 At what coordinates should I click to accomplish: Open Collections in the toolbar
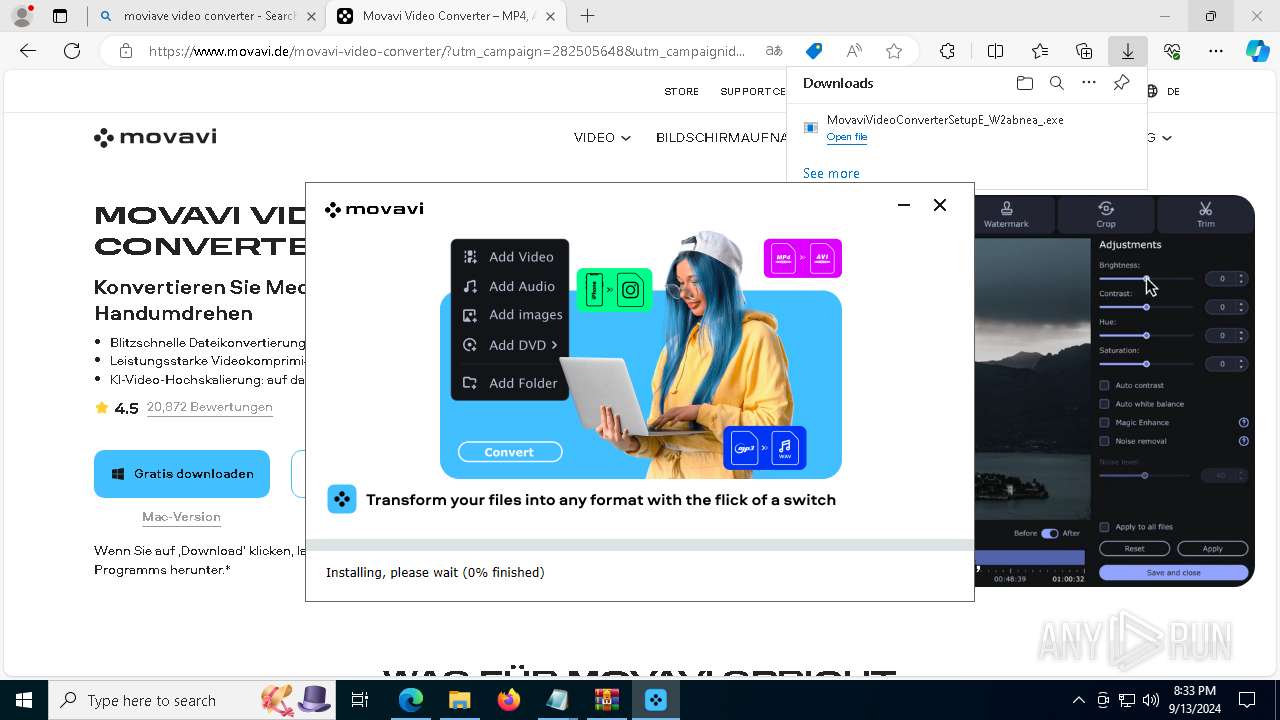1084,51
